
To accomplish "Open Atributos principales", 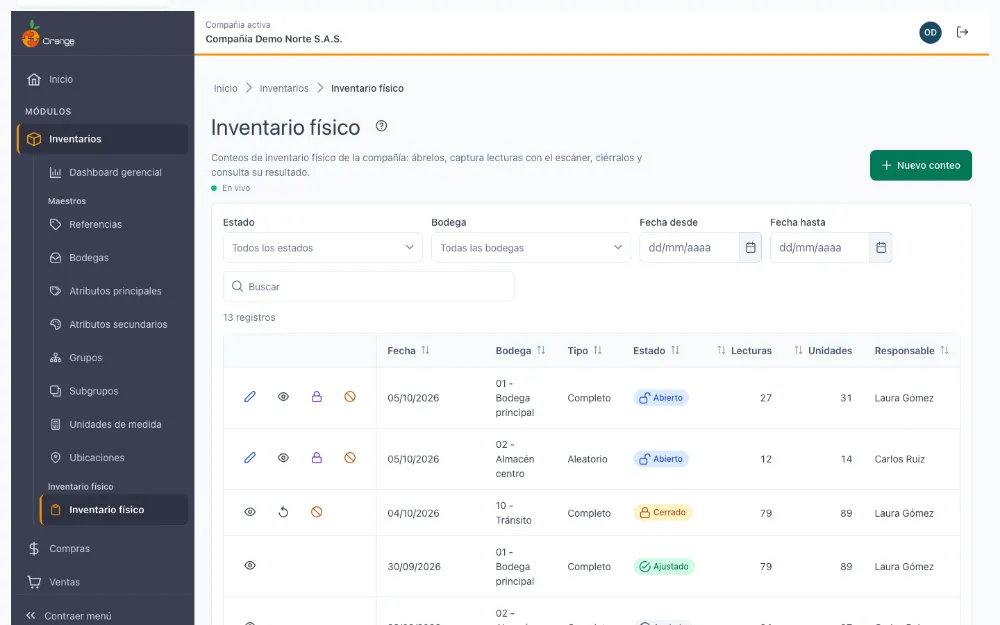I will pos(114,291).
